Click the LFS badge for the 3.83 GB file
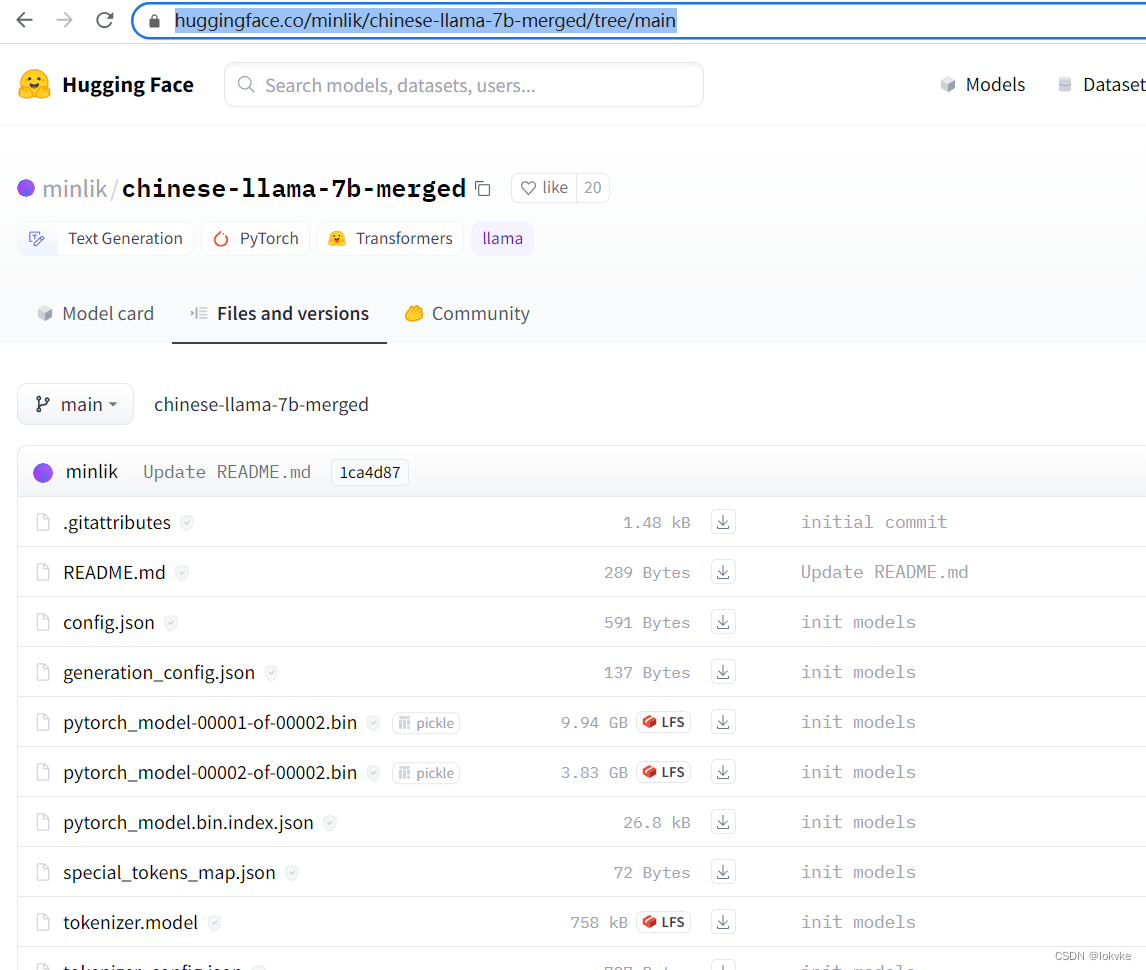The image size is (1146, 970). pyautogui.click(x=664, y=772)
